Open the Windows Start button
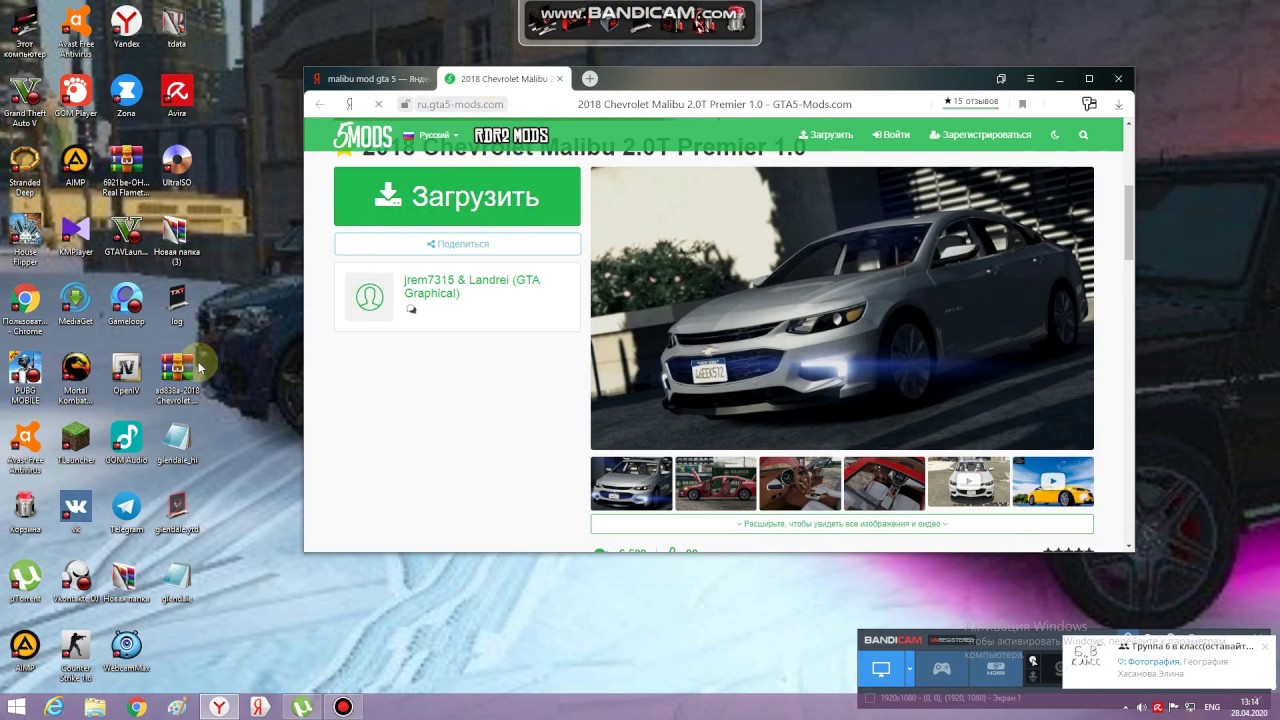 17,707
